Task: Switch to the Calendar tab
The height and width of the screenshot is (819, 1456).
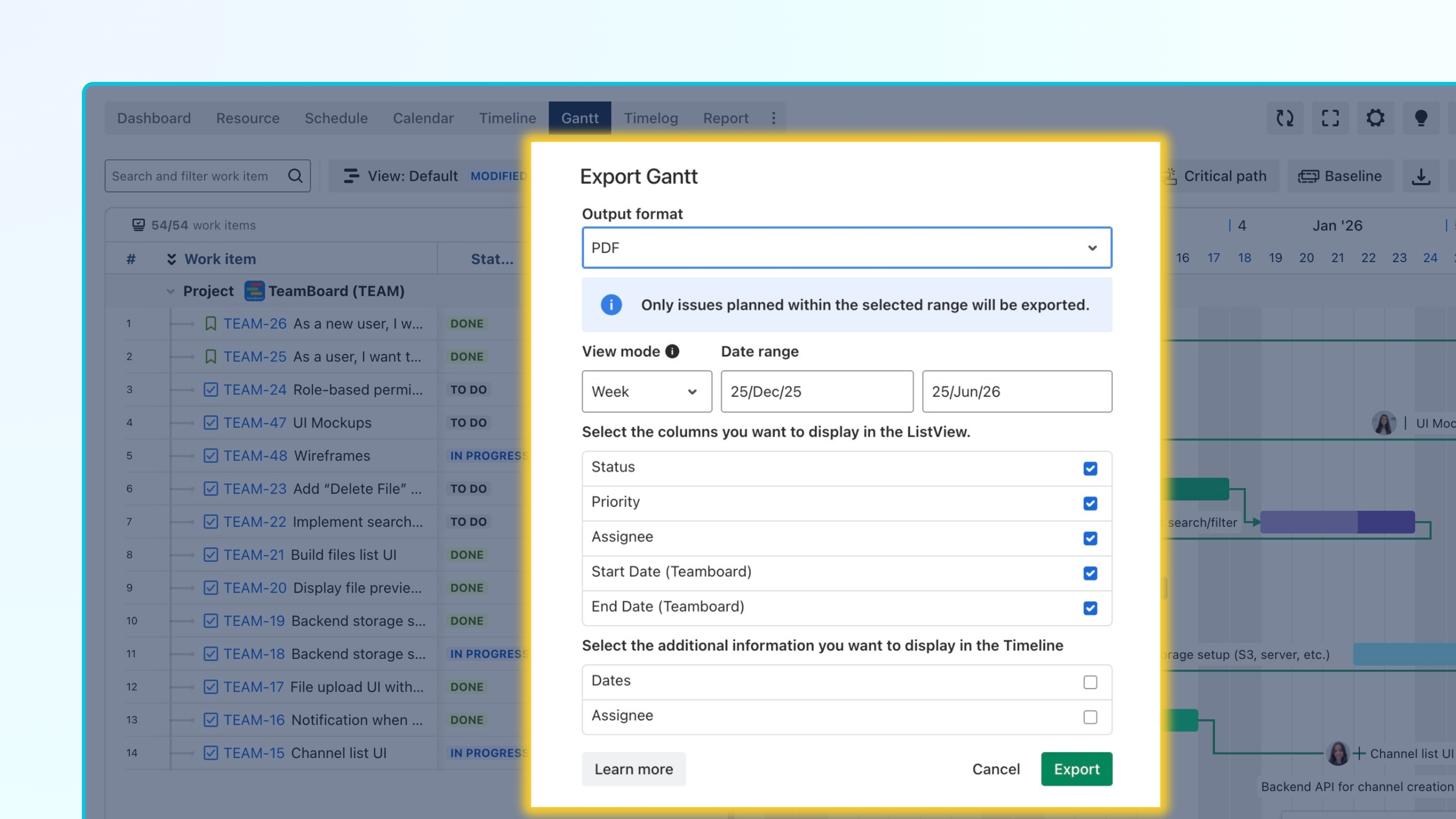Action: (x=423, y=118)
